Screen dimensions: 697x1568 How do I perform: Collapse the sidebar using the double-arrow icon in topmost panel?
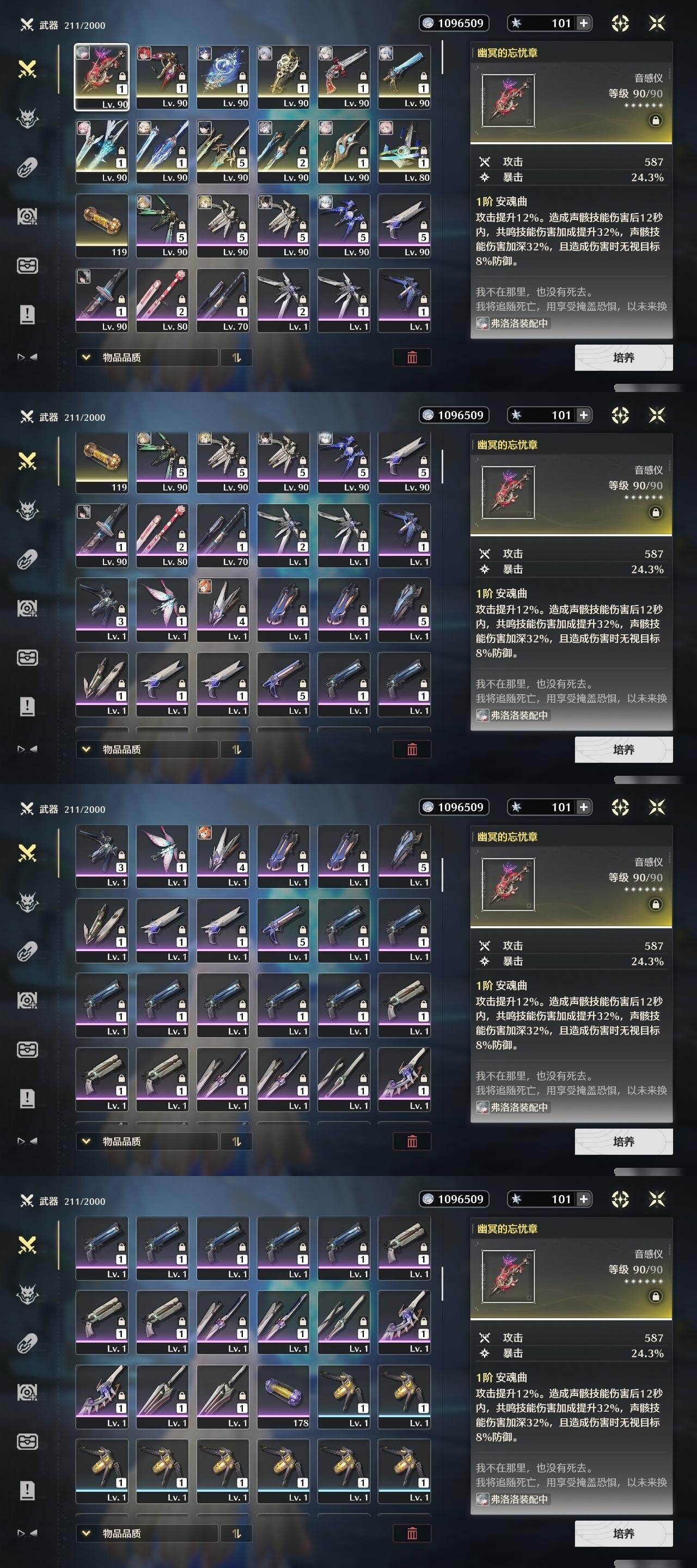pos(27,357)
